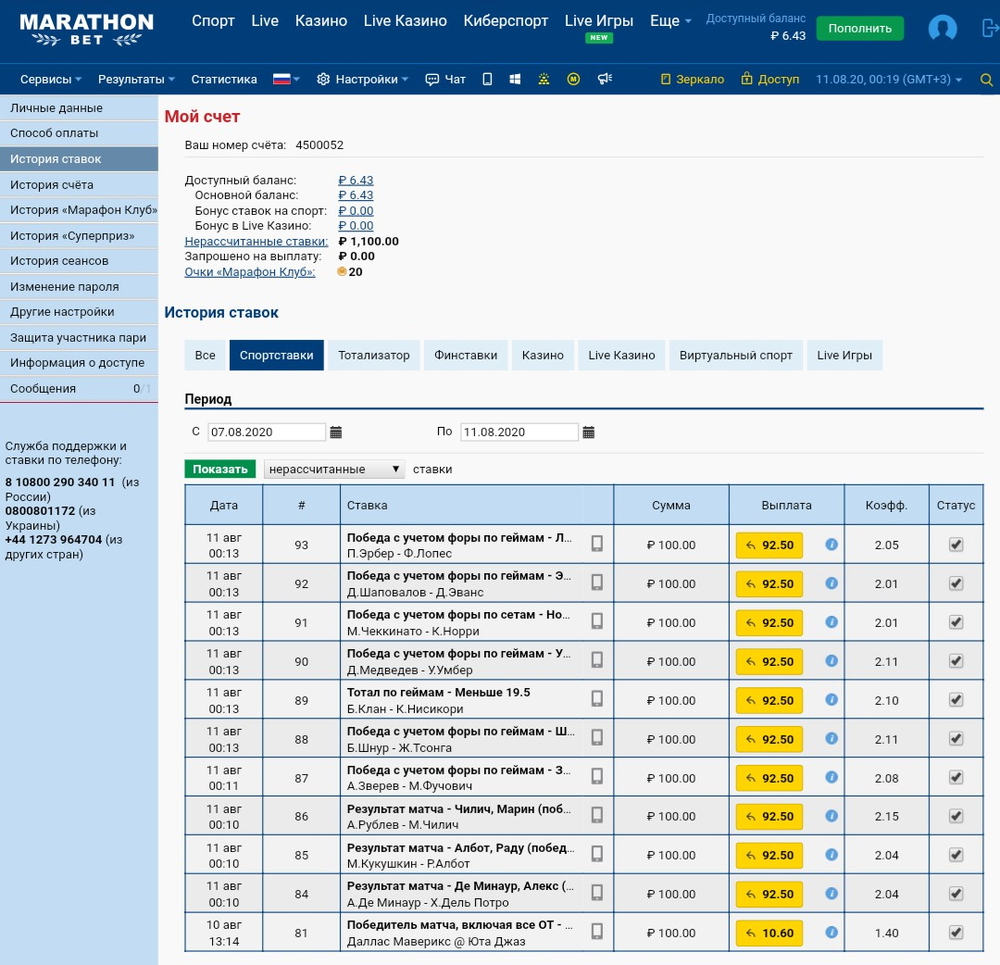Expand the Russian flag language selector
Screen dimensions: 1000x965
tap(287, 80)
